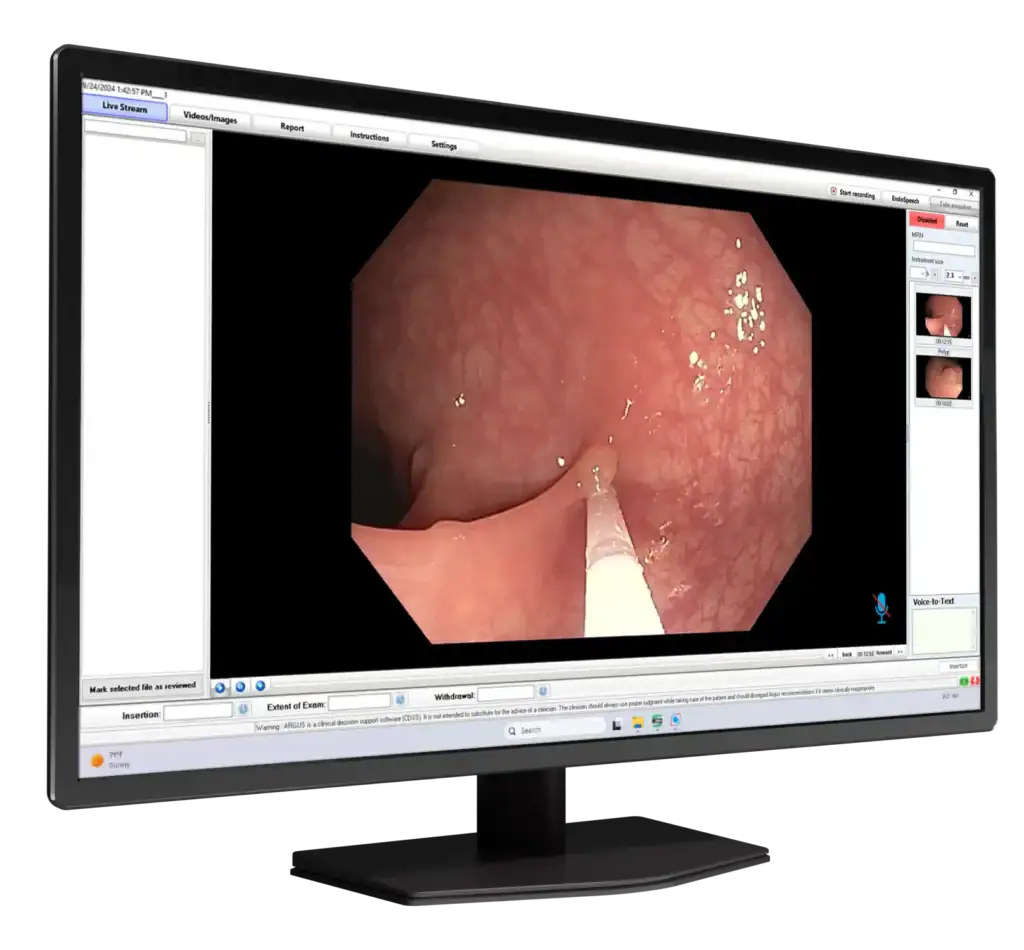Screen dimensions: 1024x950
Task: Click the Windows taskbar Search box
Action: (x=556, y=729)
